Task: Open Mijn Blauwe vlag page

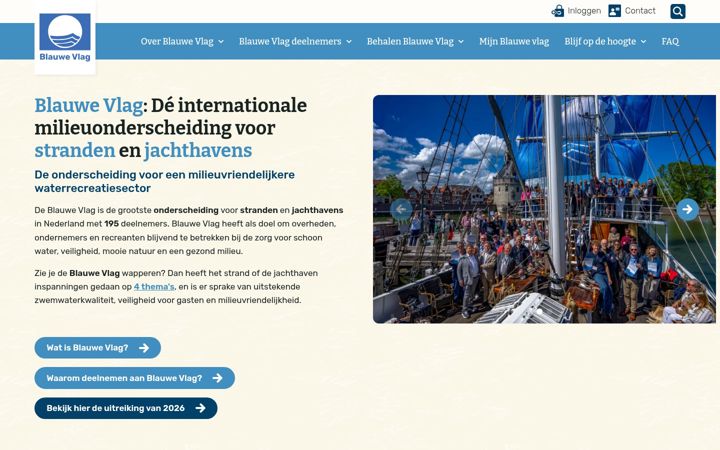Action: (x=514, y=41)
